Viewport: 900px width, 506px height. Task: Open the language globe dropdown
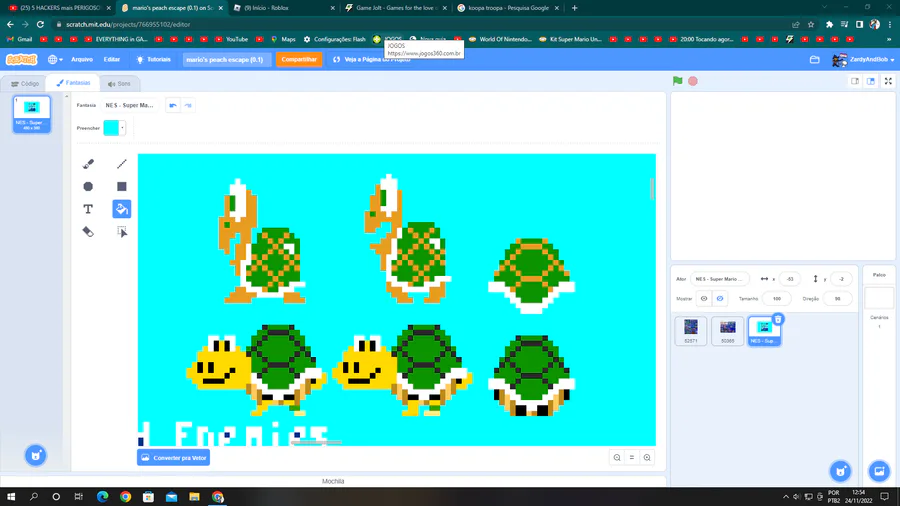tap(55, 60)
